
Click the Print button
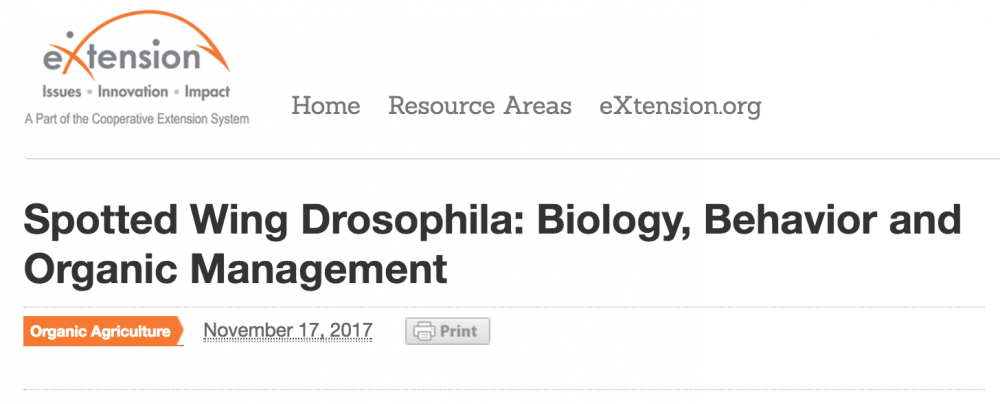click(448, 331)
